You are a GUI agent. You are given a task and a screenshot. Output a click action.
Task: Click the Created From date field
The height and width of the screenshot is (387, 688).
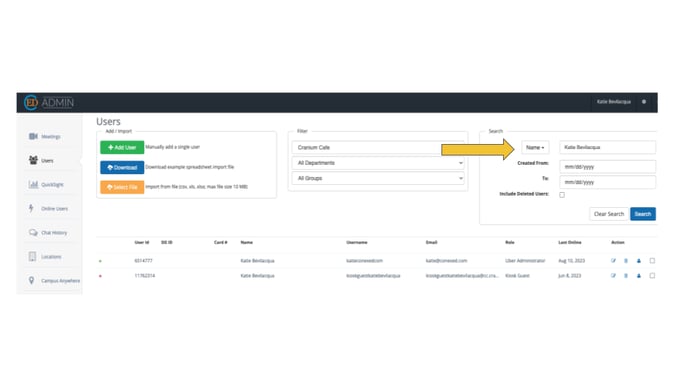click(607, 167)
